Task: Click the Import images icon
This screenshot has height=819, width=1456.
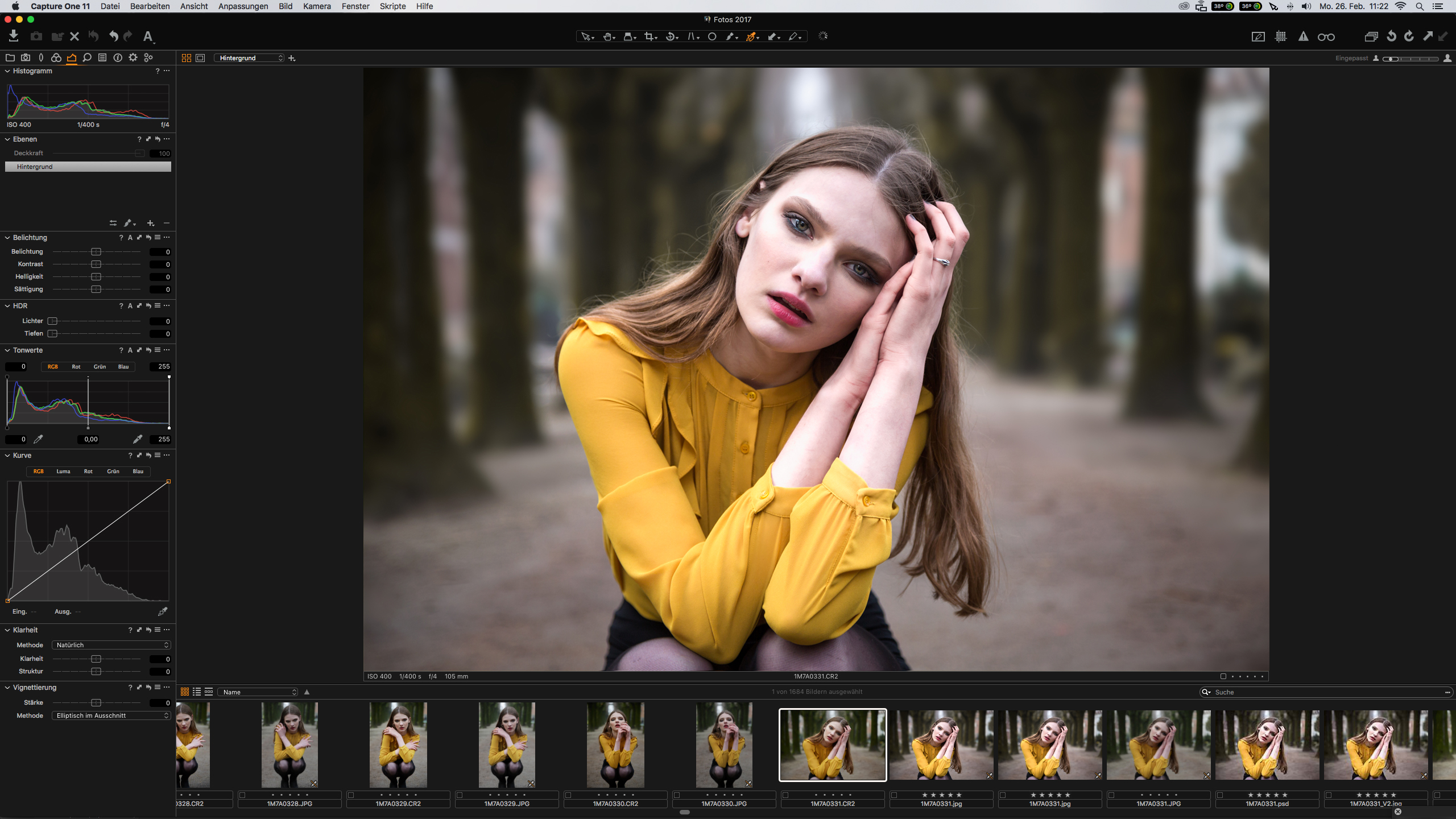Action: click(x=14, y=36)
